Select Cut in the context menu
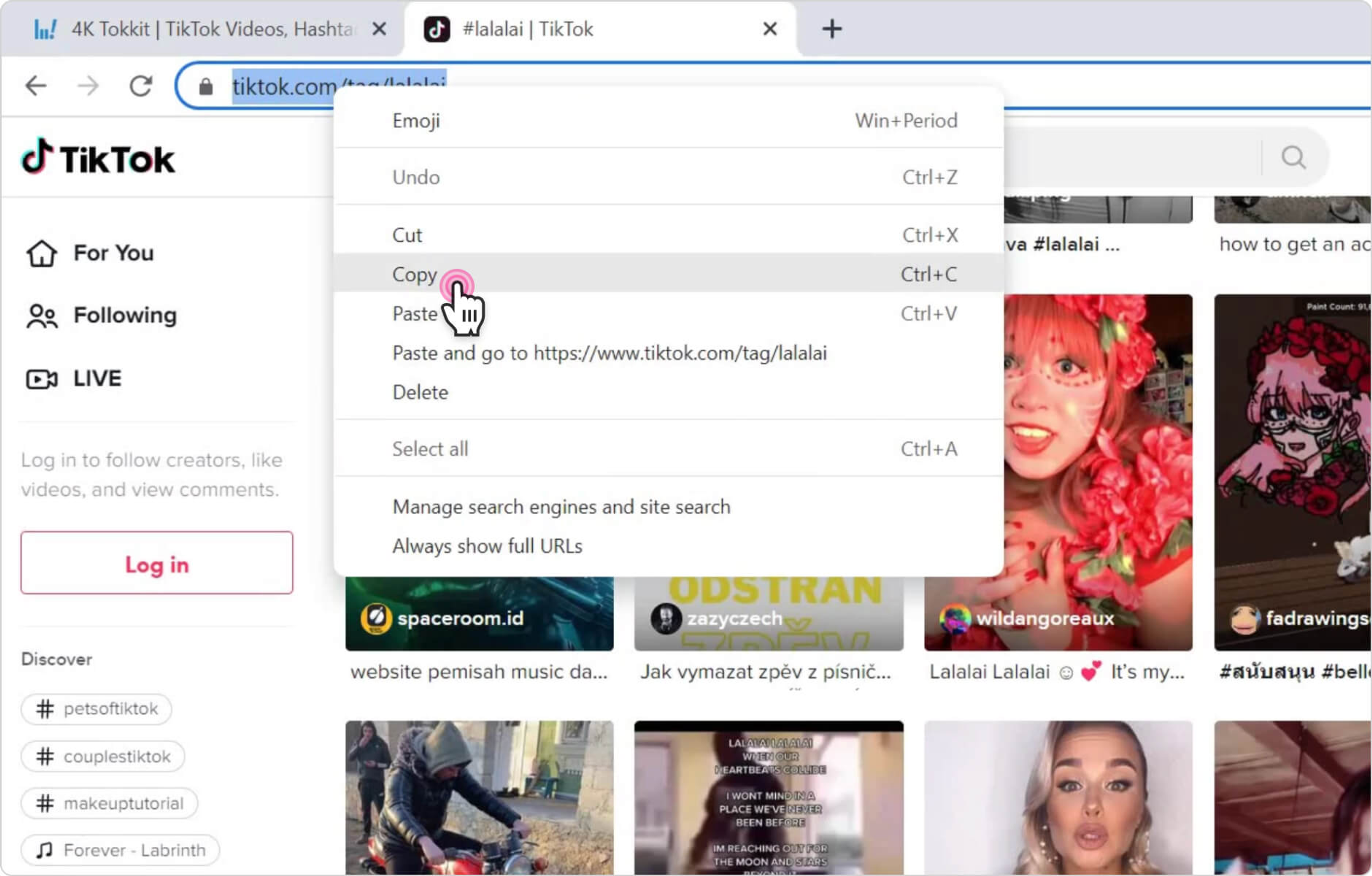The height and width of the screenshot is (876, 1372). click(x=407, y=235)
